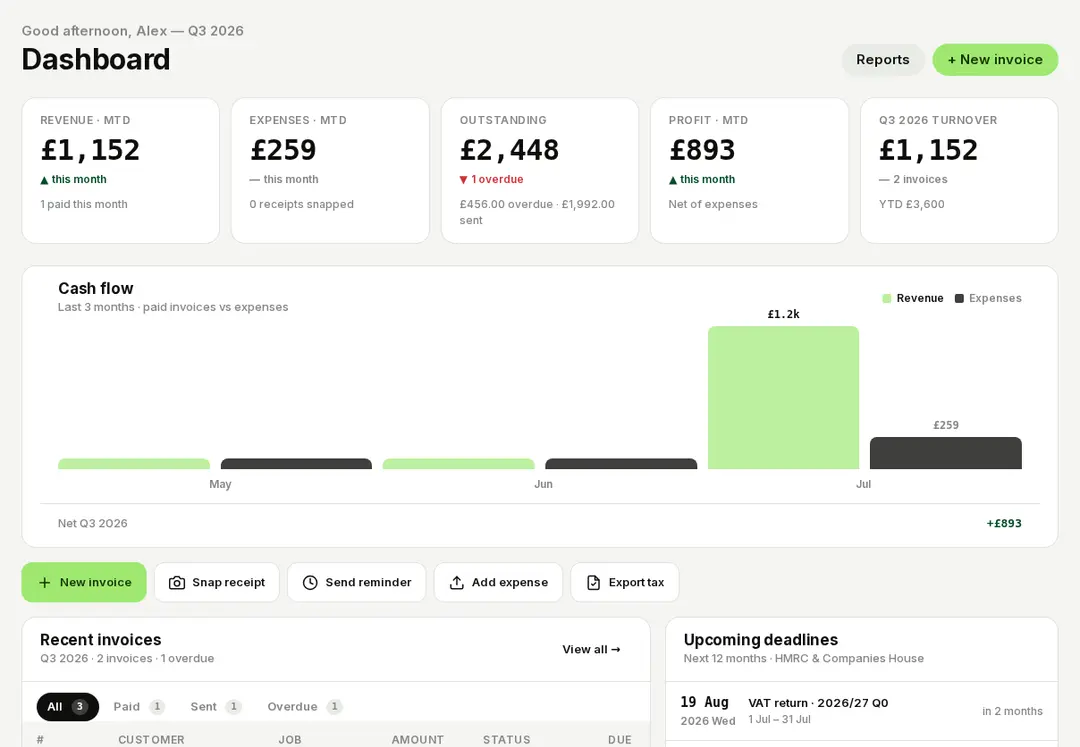This screenshot has height=747, width=1080.
Task: Click the June expenses bar in chart
Action: (x=621, y=464)
